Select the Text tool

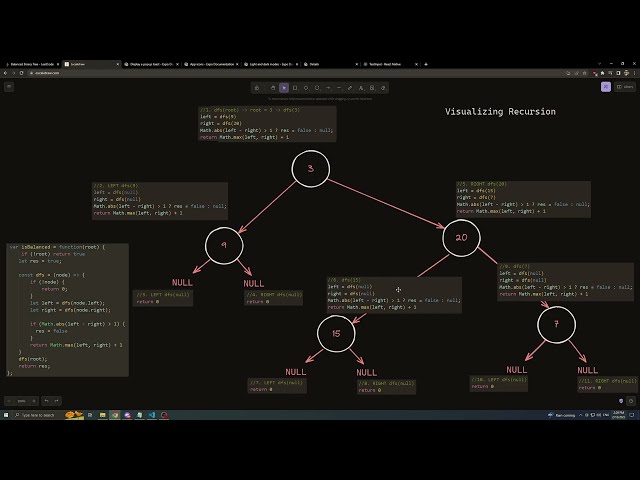[361, 88]
